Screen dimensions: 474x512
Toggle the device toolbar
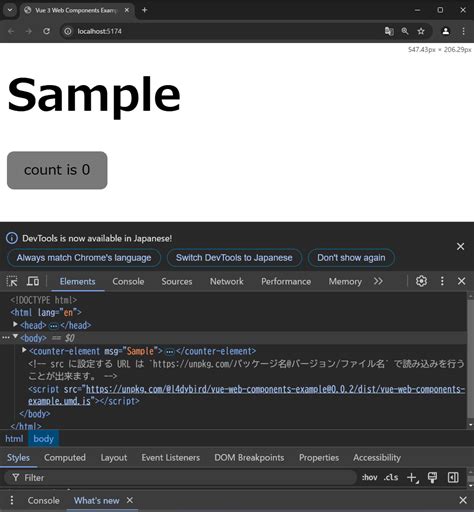[33, 281]
